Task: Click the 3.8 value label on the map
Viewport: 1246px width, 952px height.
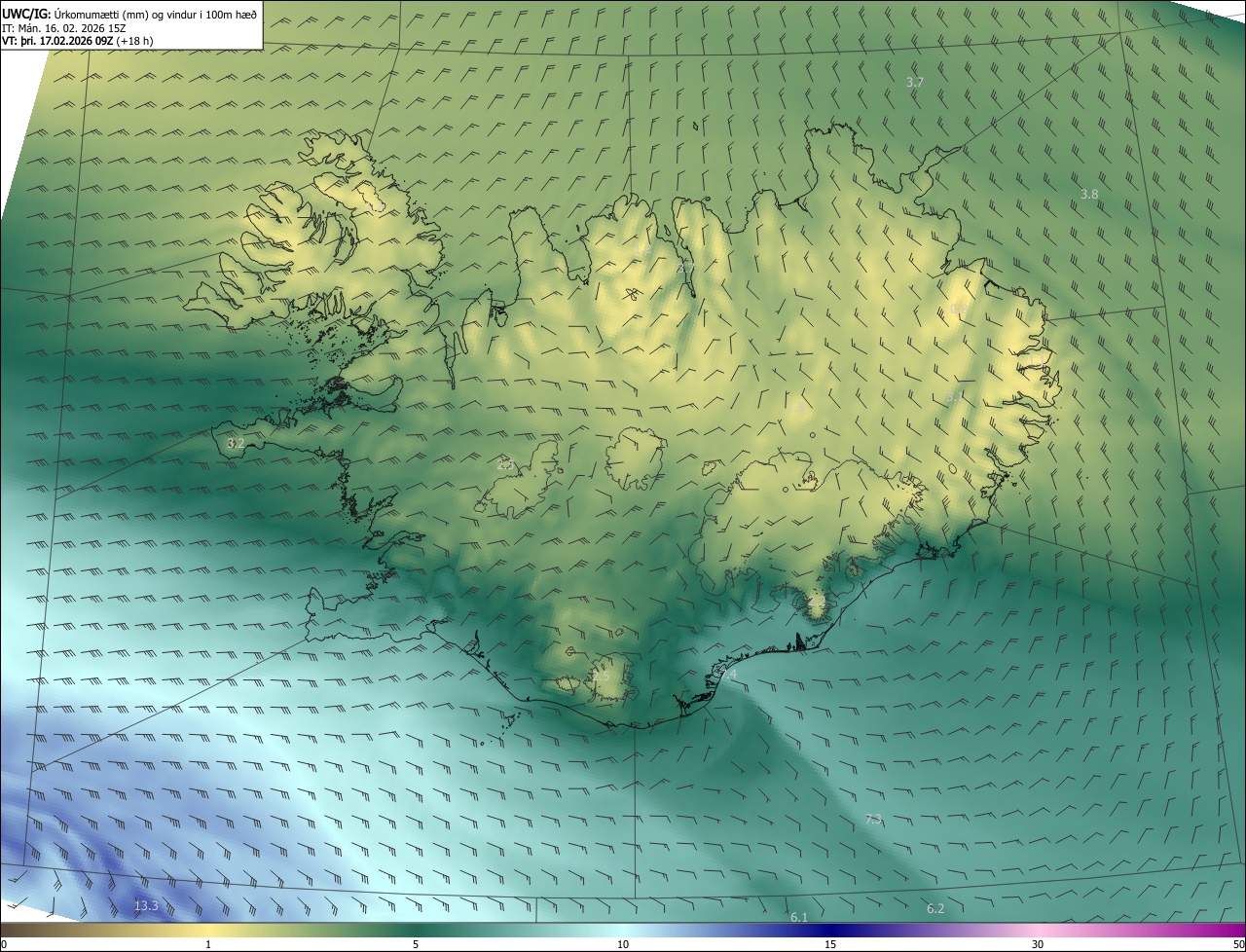Action: coord(1089,194)
